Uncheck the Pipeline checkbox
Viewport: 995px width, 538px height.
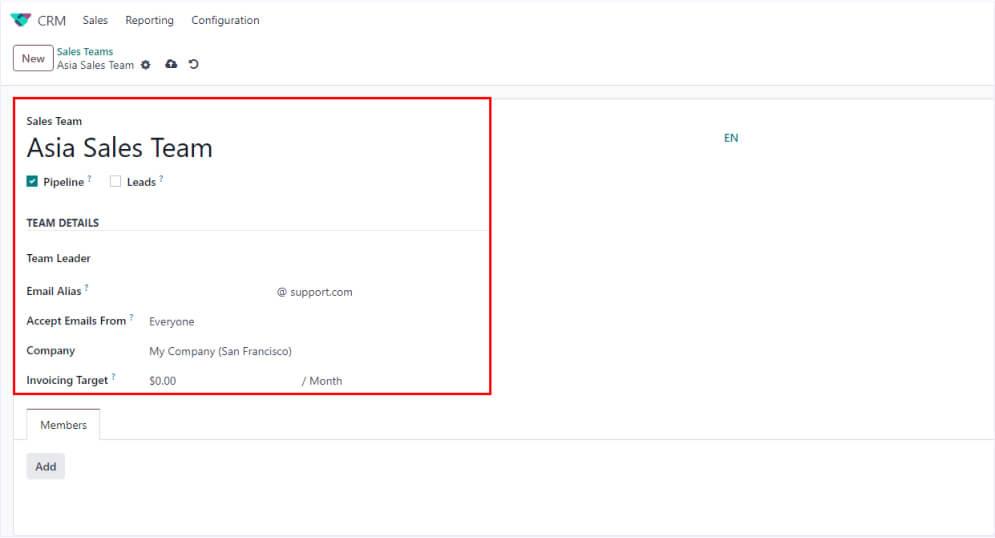click(32, 182)
